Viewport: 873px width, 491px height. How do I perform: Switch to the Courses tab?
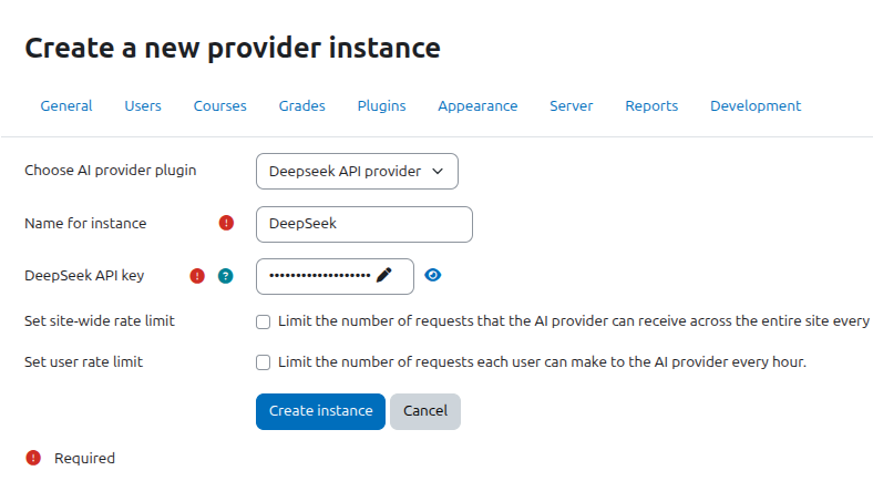tap(220, 106)
